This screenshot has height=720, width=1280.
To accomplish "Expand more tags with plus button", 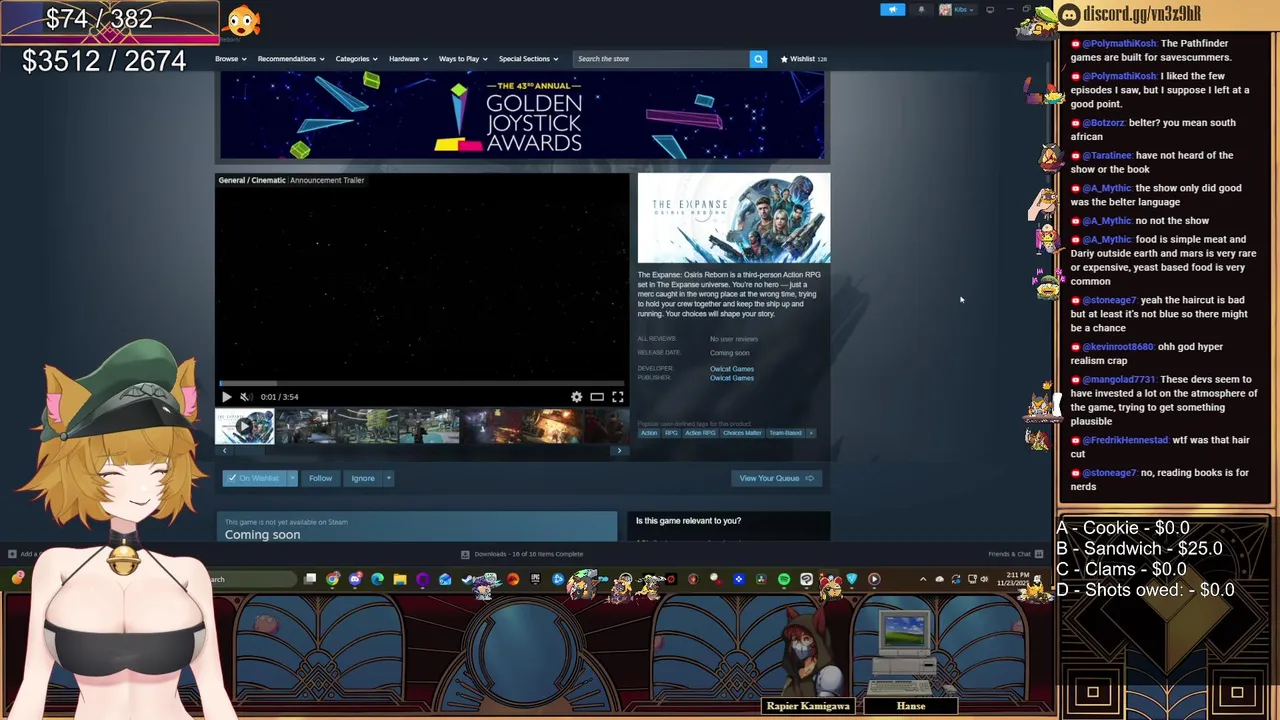I will [x=811, y=433].
